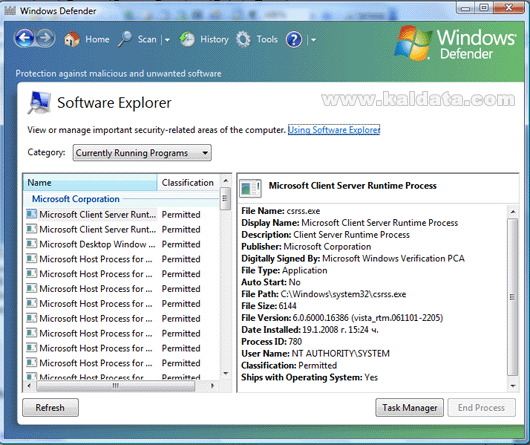
Task: Select the Tools menu label
Action: pos(267,39)
